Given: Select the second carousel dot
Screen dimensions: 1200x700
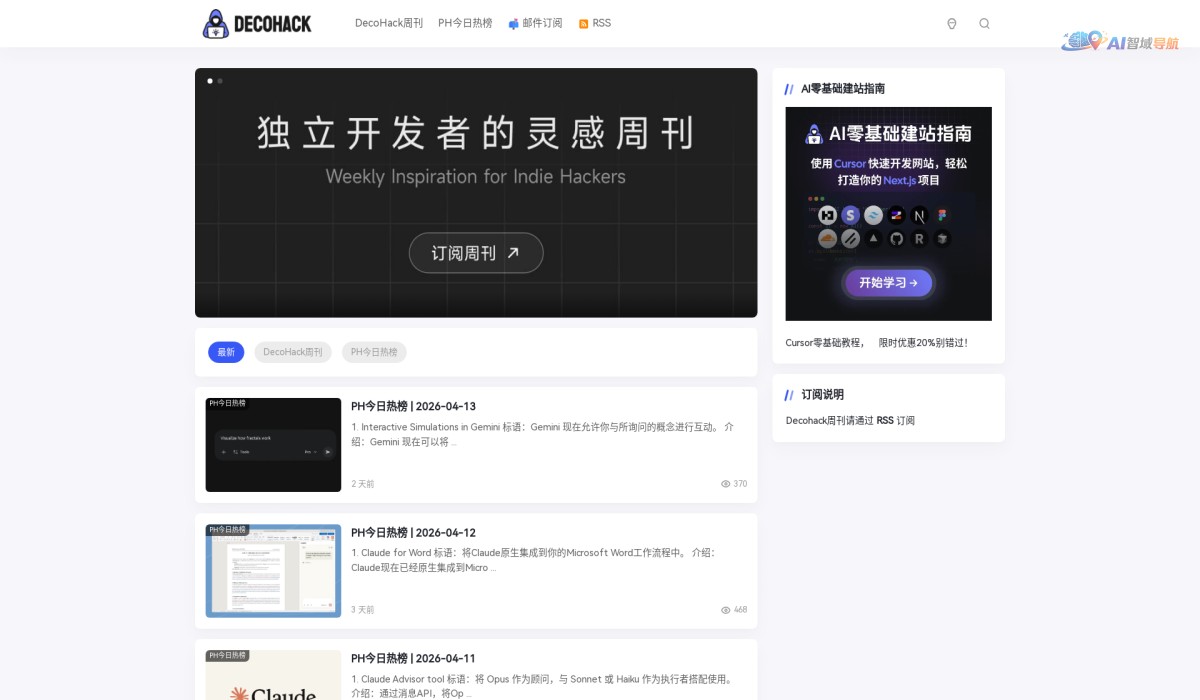Looking at the screenshot, I should (219, 81).
